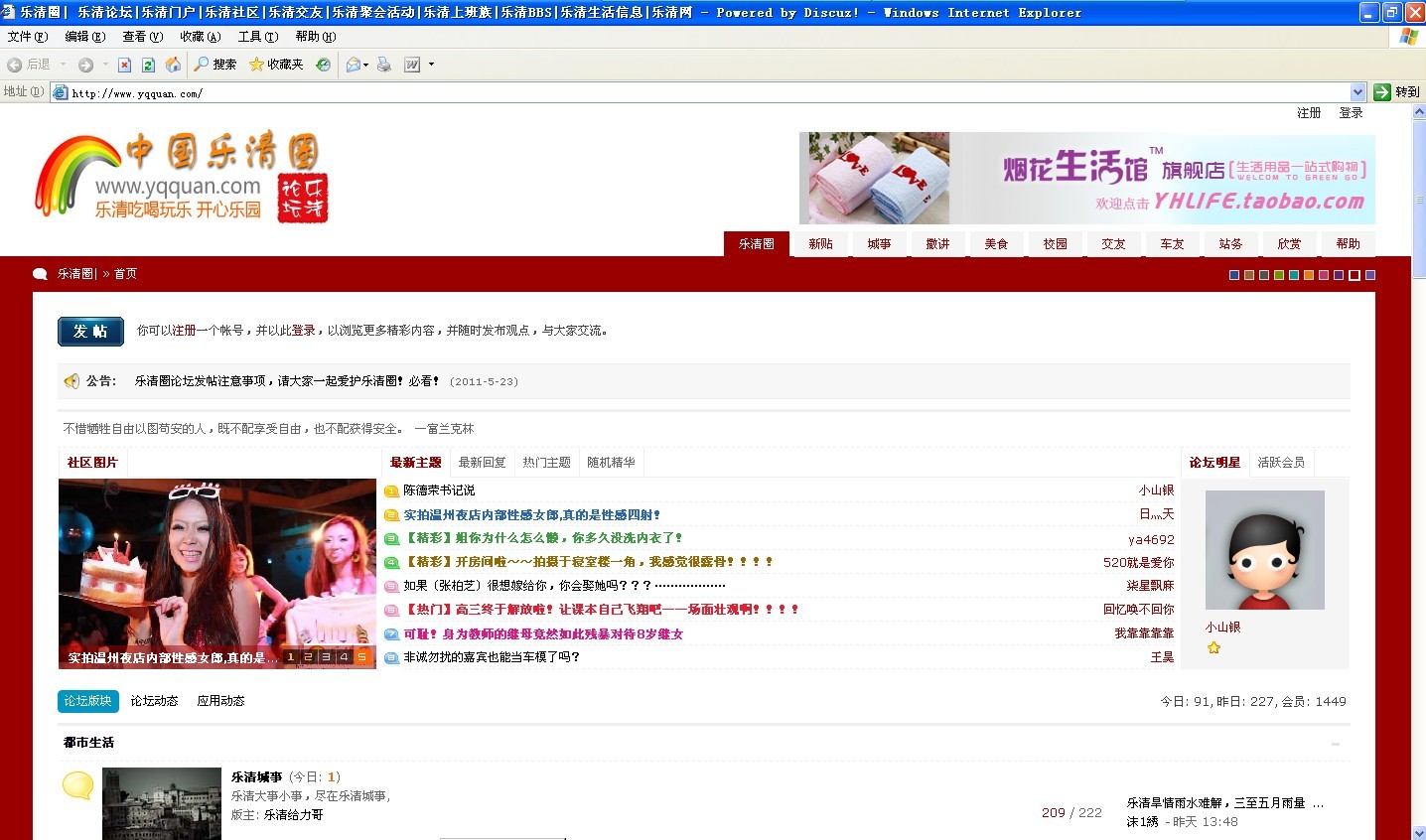The image size is (1426, 840).
Task: Switch to the 热门主题 tab
Action: [547, 463]
